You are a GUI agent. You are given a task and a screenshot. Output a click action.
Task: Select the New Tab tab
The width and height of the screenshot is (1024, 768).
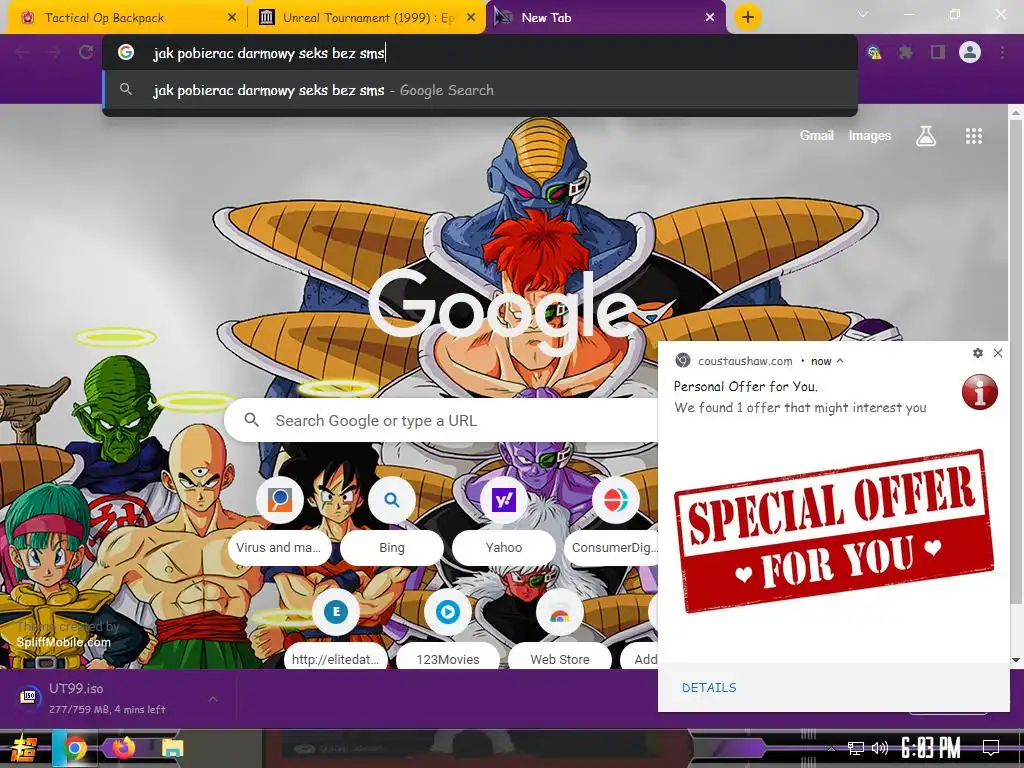[x=605, y=18]
